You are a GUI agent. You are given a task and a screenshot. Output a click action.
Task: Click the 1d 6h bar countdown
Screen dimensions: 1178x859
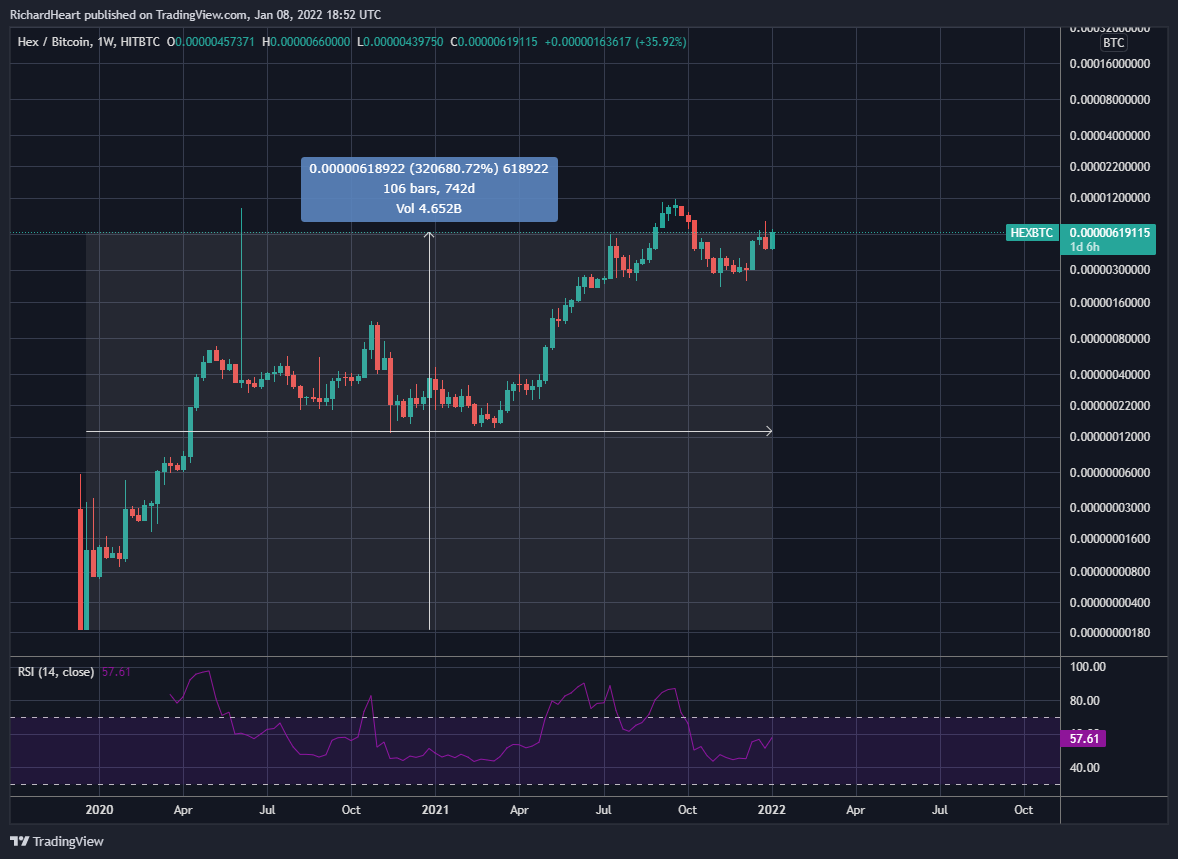click(1085, 247)
